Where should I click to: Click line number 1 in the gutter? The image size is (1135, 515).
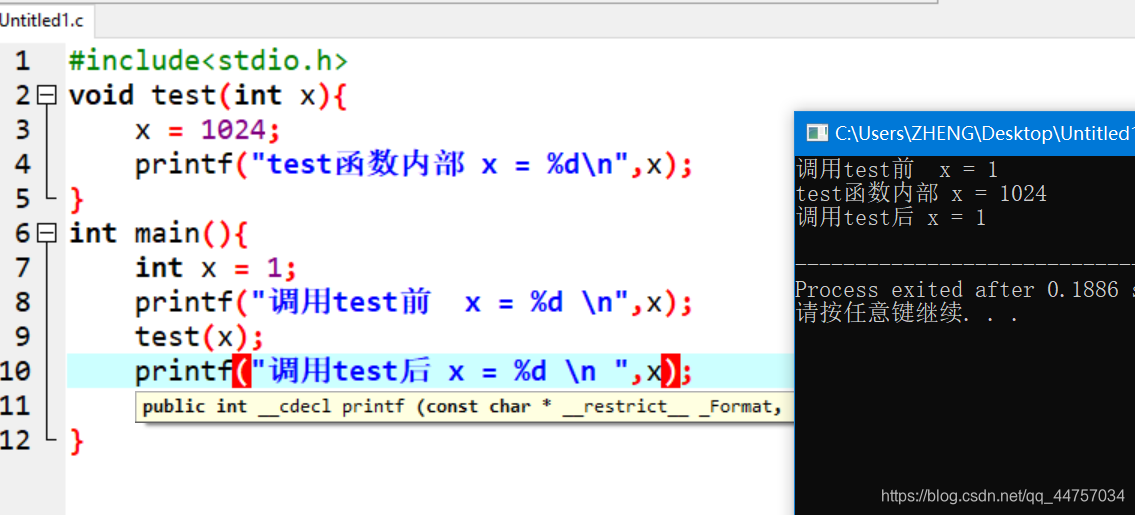pyautogui.click(x=22, y=61)
